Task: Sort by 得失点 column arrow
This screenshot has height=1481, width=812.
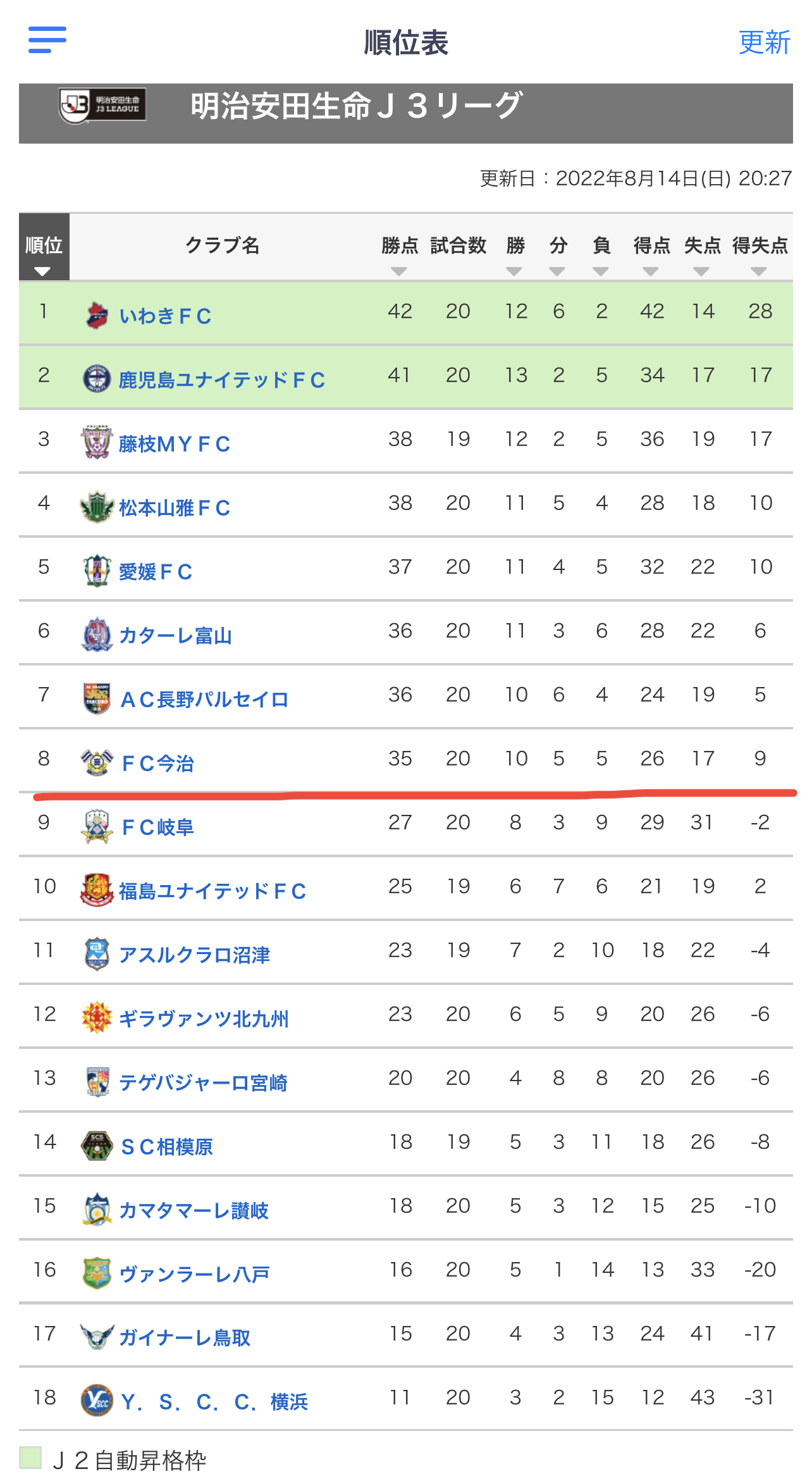Action: (759, 271)
